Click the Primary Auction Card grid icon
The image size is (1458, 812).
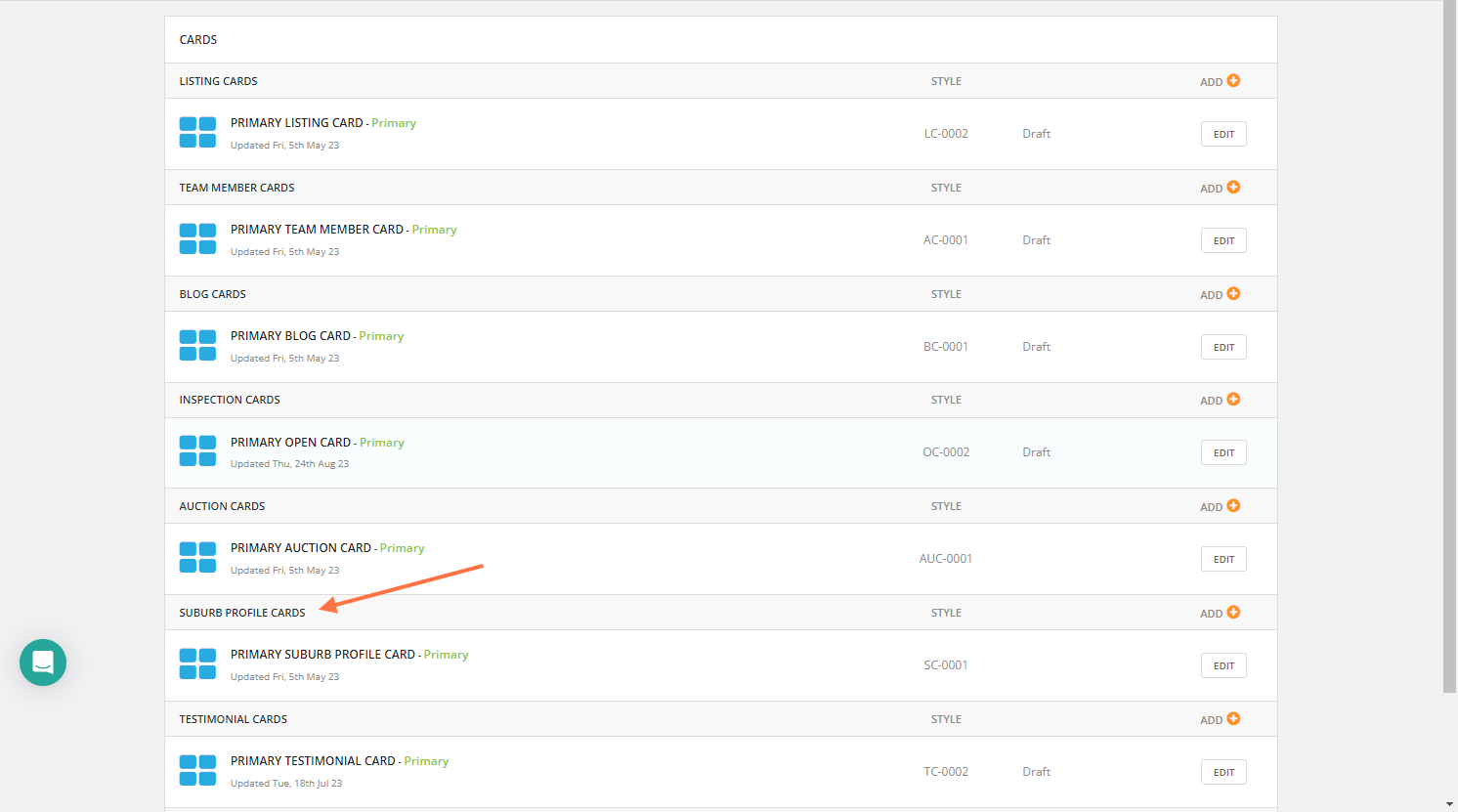click(x=197, y=558)
